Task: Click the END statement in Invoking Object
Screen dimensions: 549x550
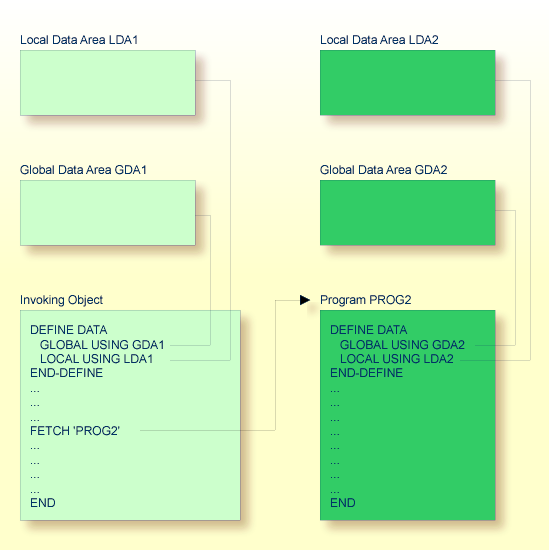Action: 43,503
